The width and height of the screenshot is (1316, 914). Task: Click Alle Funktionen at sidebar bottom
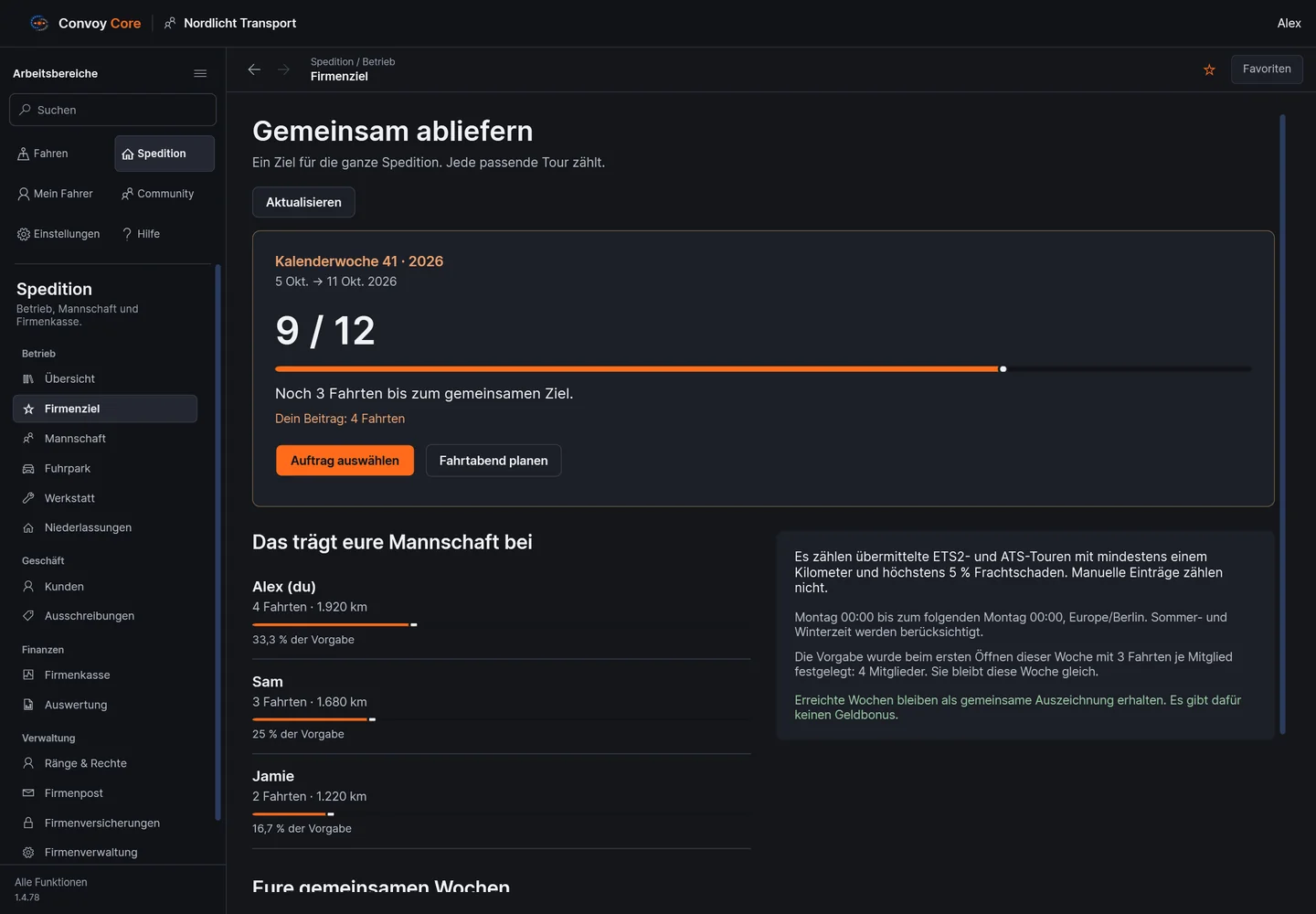[x=51, y=882]
